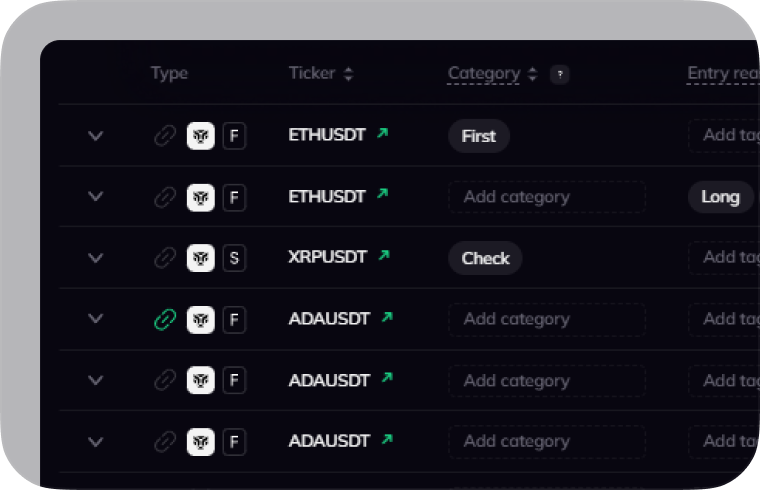Screen dimensions: 760x490
Task: Click the Type column header
Action: click(169, 73)
